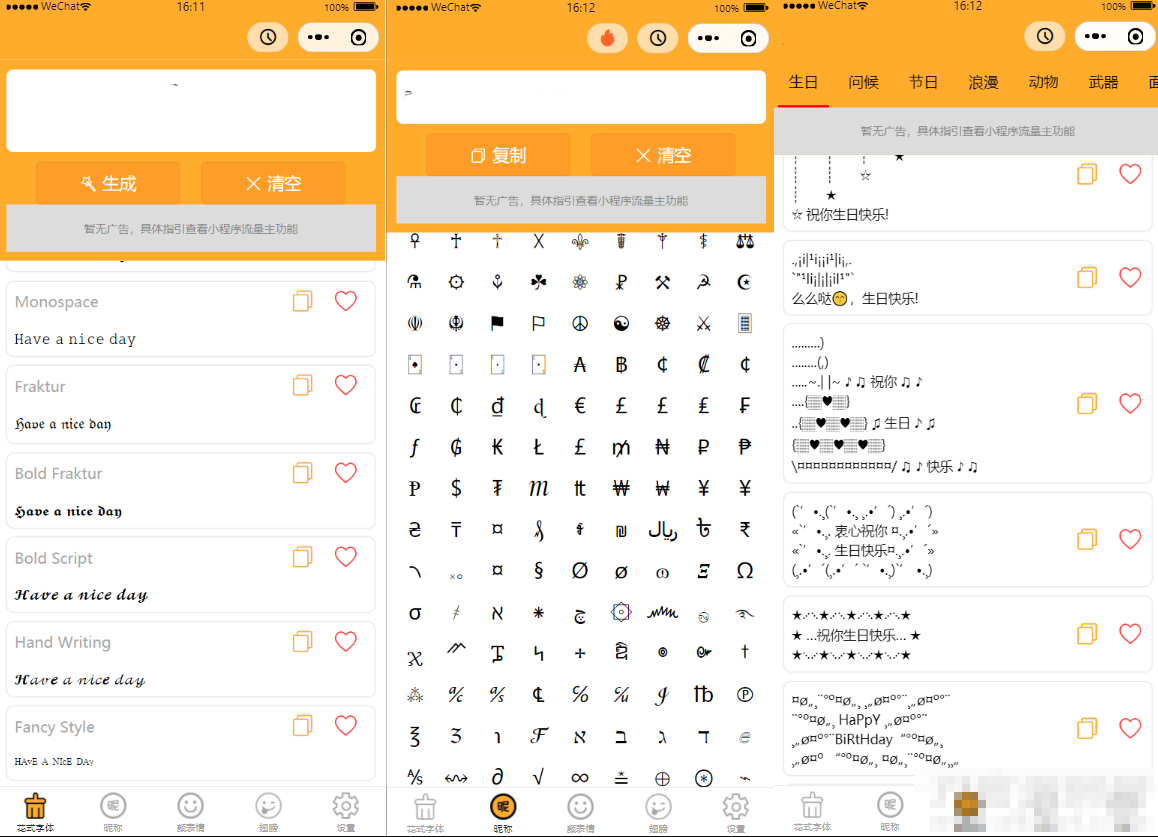Open three-dot more menu in middle screen
Viewport: 1158px width, 837px height.
[x=708, y=38]
